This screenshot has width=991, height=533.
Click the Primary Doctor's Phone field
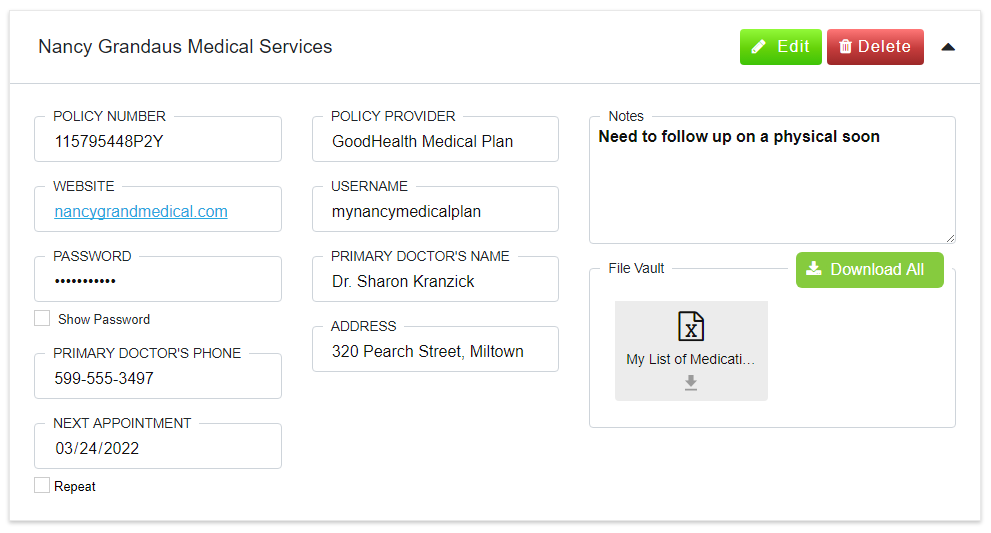(x=158, y=376)
